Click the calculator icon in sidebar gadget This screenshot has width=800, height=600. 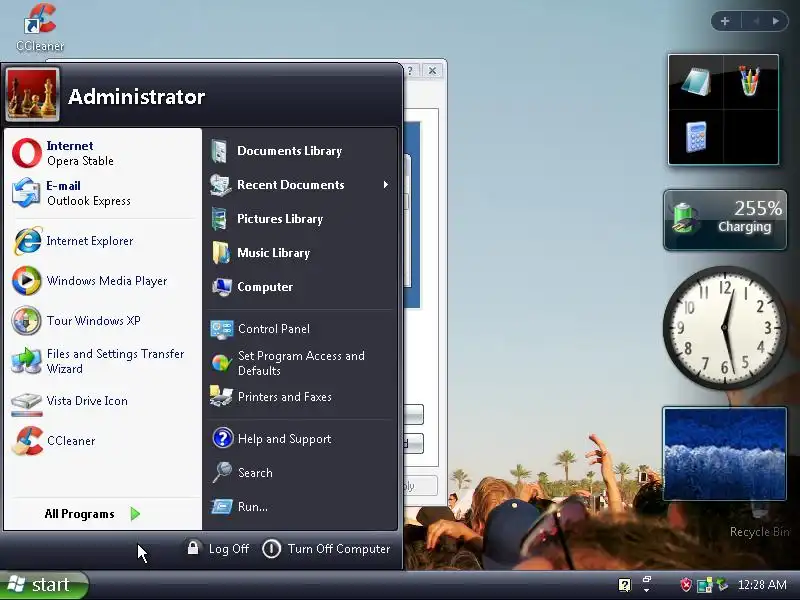(696, 137)
